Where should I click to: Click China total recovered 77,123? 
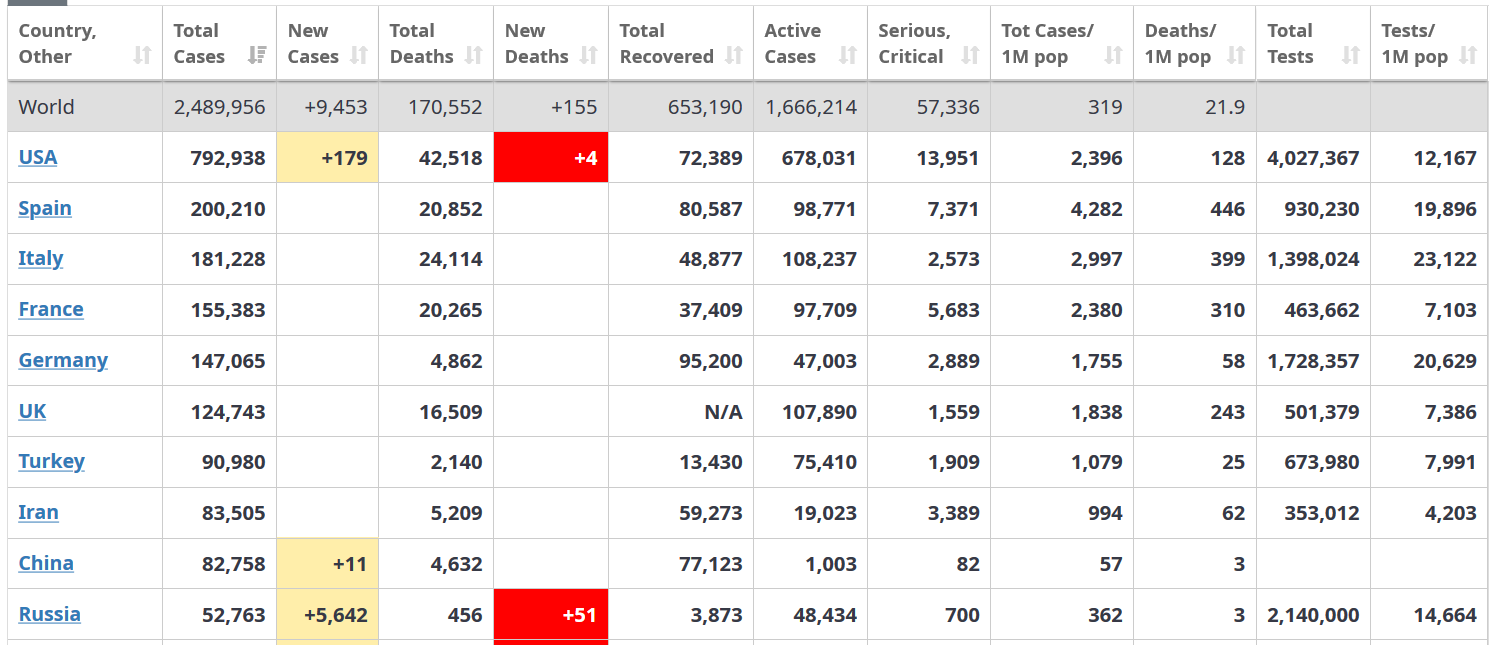[x=711, y=564]
